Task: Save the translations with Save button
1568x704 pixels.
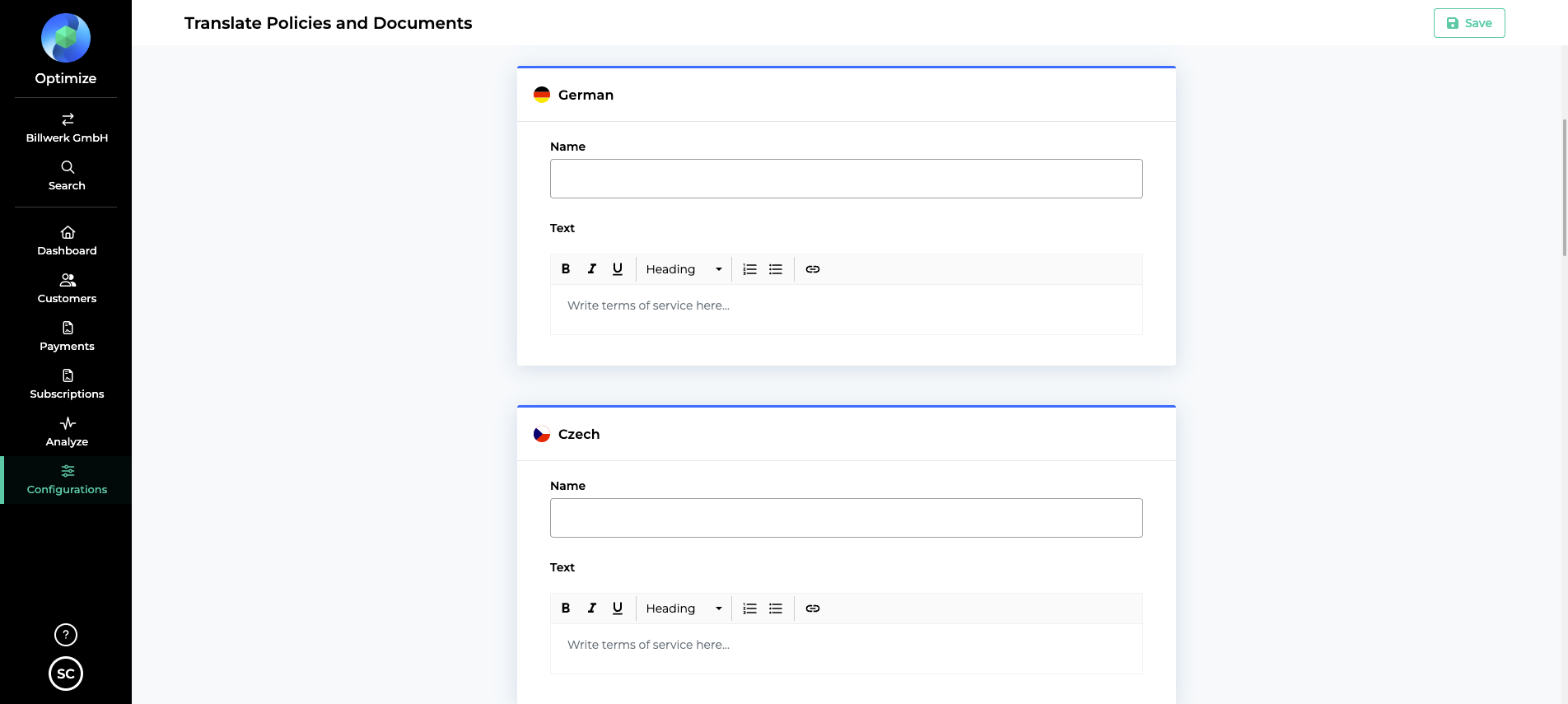Action: pyautogui.click(x=1469, y=23)
